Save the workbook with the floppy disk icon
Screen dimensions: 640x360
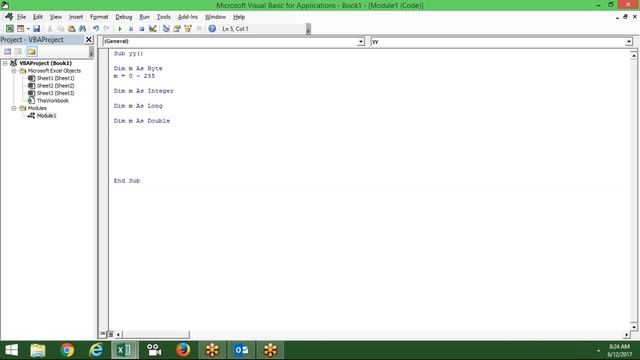pyautogui.click(x=36, y=29)
